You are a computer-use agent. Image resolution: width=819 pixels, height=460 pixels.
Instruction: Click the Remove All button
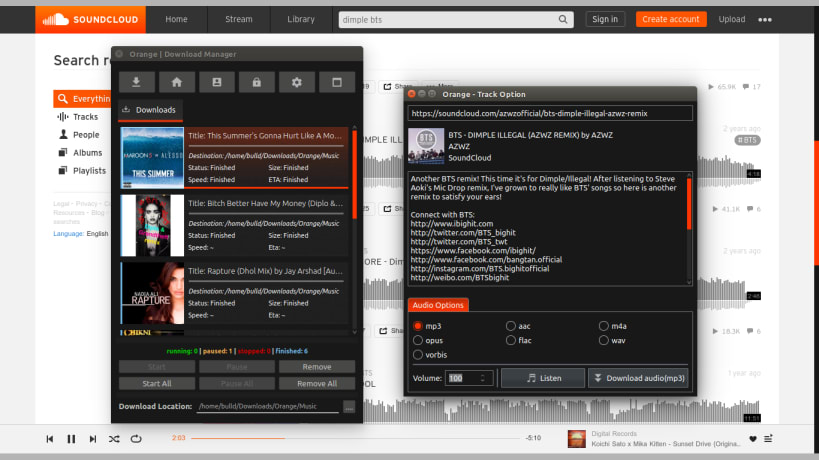(x=317, y=384)
